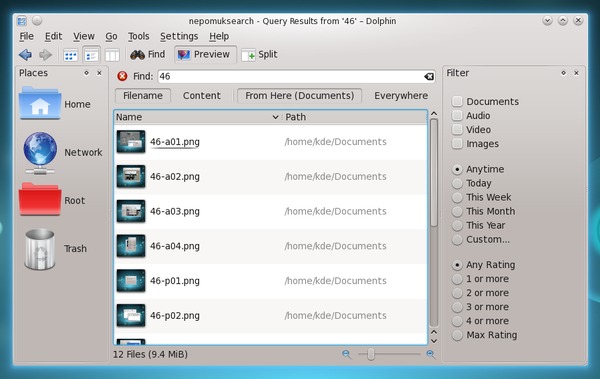This screenshot has height=379, width=600.
Task: Open the Go menu
Action: tap(111, 36)
